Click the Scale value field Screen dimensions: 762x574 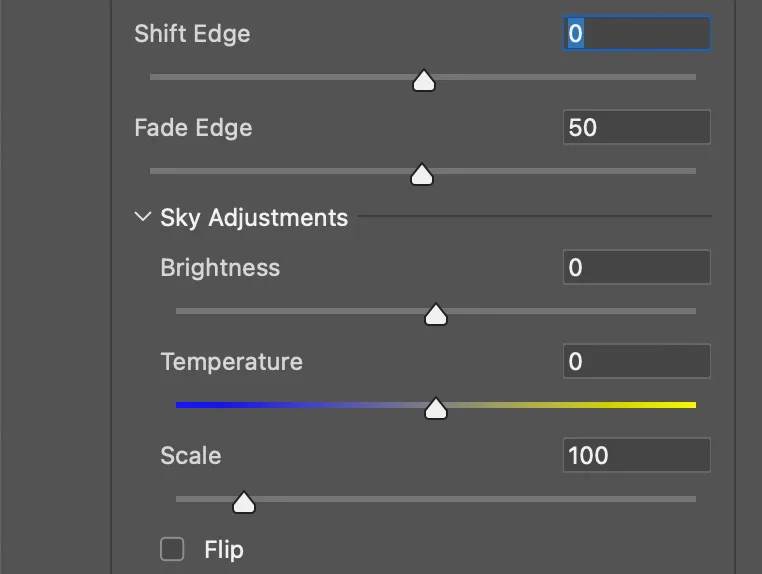coord(637,455)
